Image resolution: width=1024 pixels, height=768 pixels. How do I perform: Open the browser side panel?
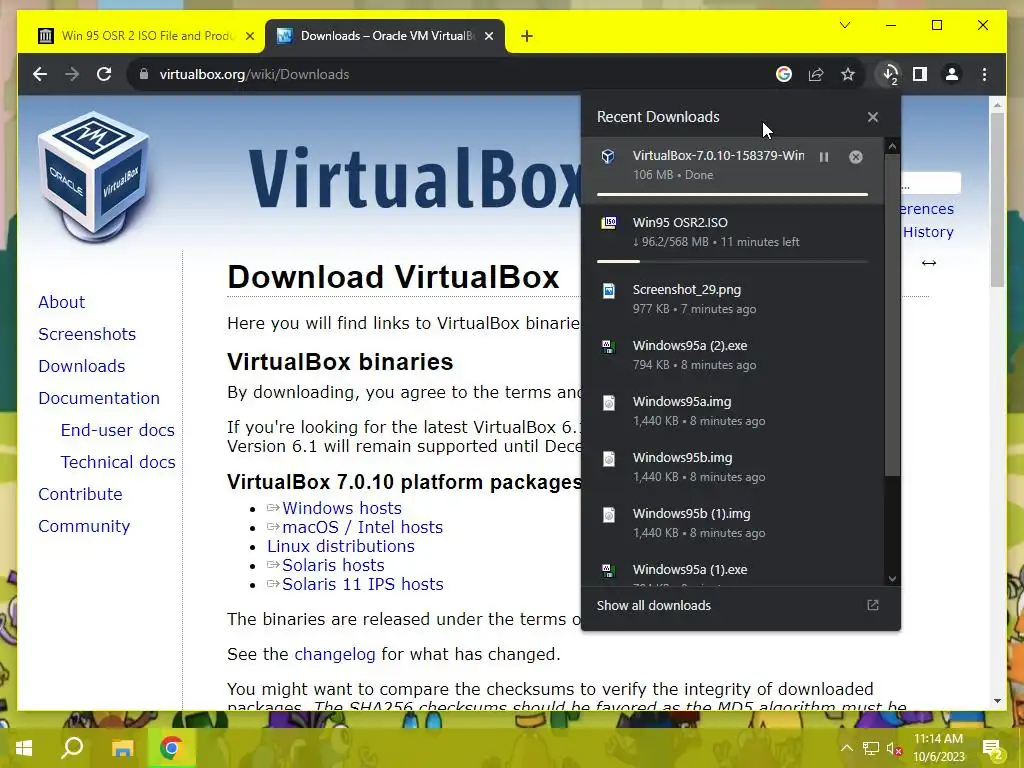click(x=920, y=74)
